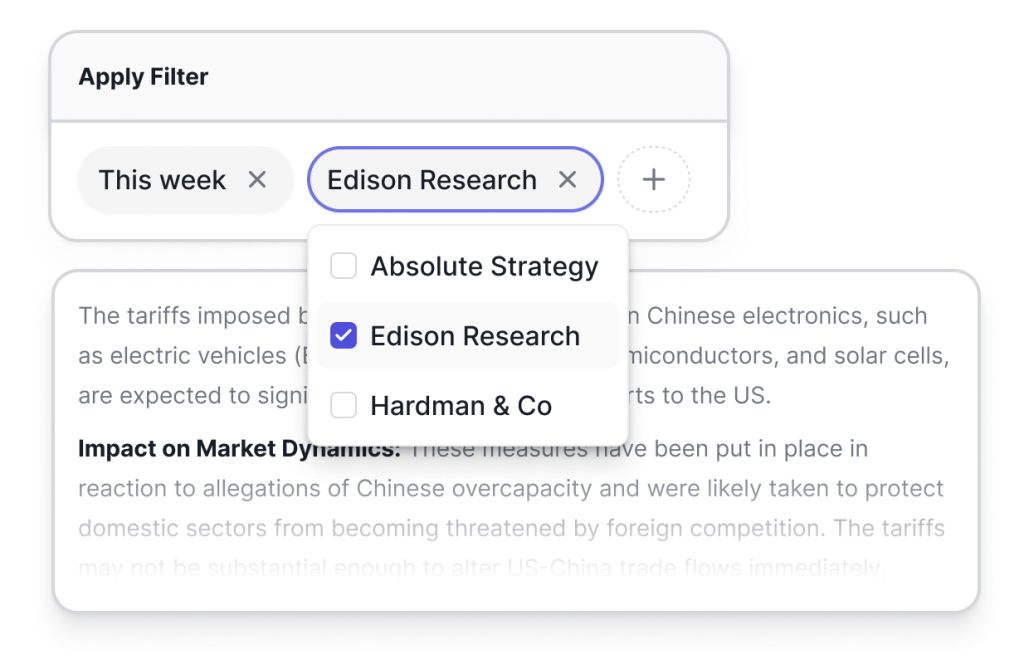Enable the Hardman & Co checkbox
The width and height of the screenshot is (1024, 669).
344,406
